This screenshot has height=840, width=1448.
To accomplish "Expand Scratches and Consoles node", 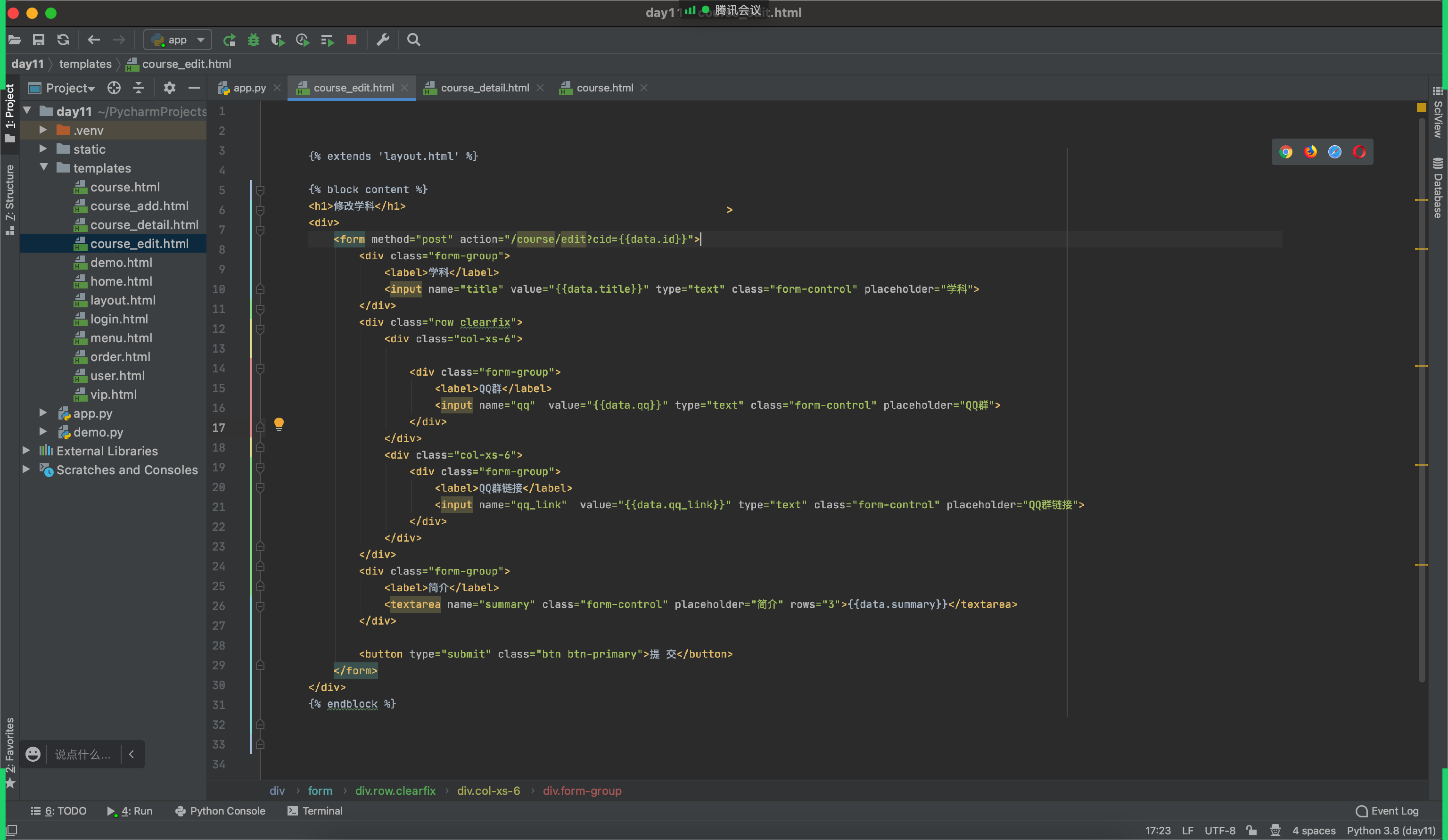I will click(x=26, y=469).
